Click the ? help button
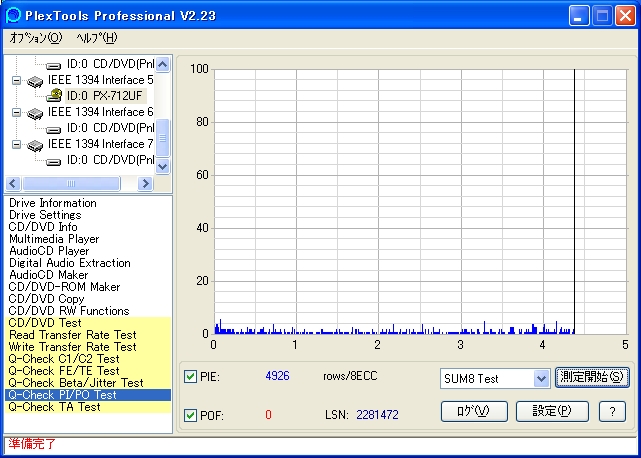Image resolution: width=641 pixels, height=458 pixels. pyautogui.click(x=612, y=411)
